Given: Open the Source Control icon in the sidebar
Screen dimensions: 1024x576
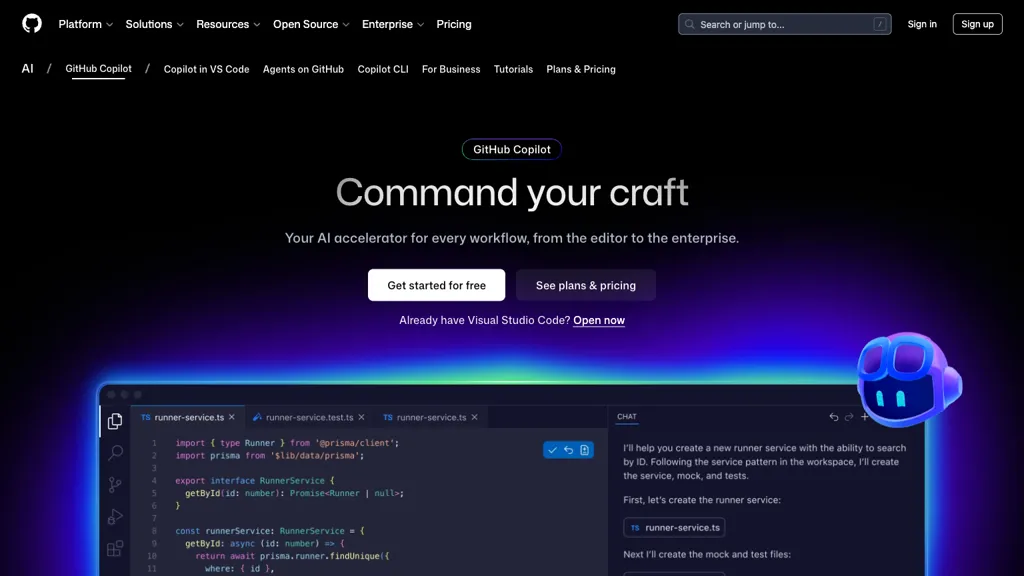Looking at the screenshot, I should tap(114, 485).
